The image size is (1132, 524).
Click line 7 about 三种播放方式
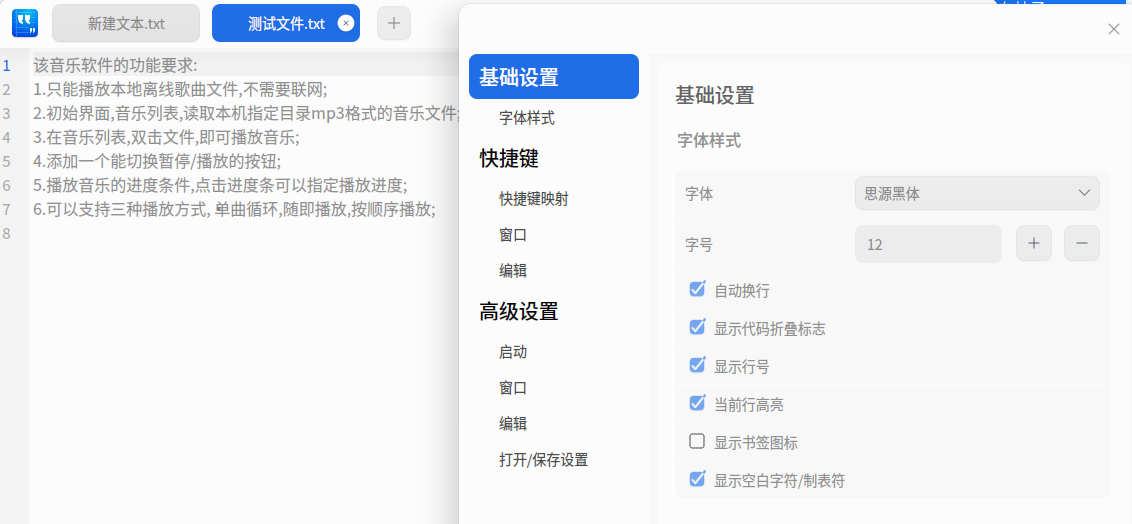[x=235, y=209]
